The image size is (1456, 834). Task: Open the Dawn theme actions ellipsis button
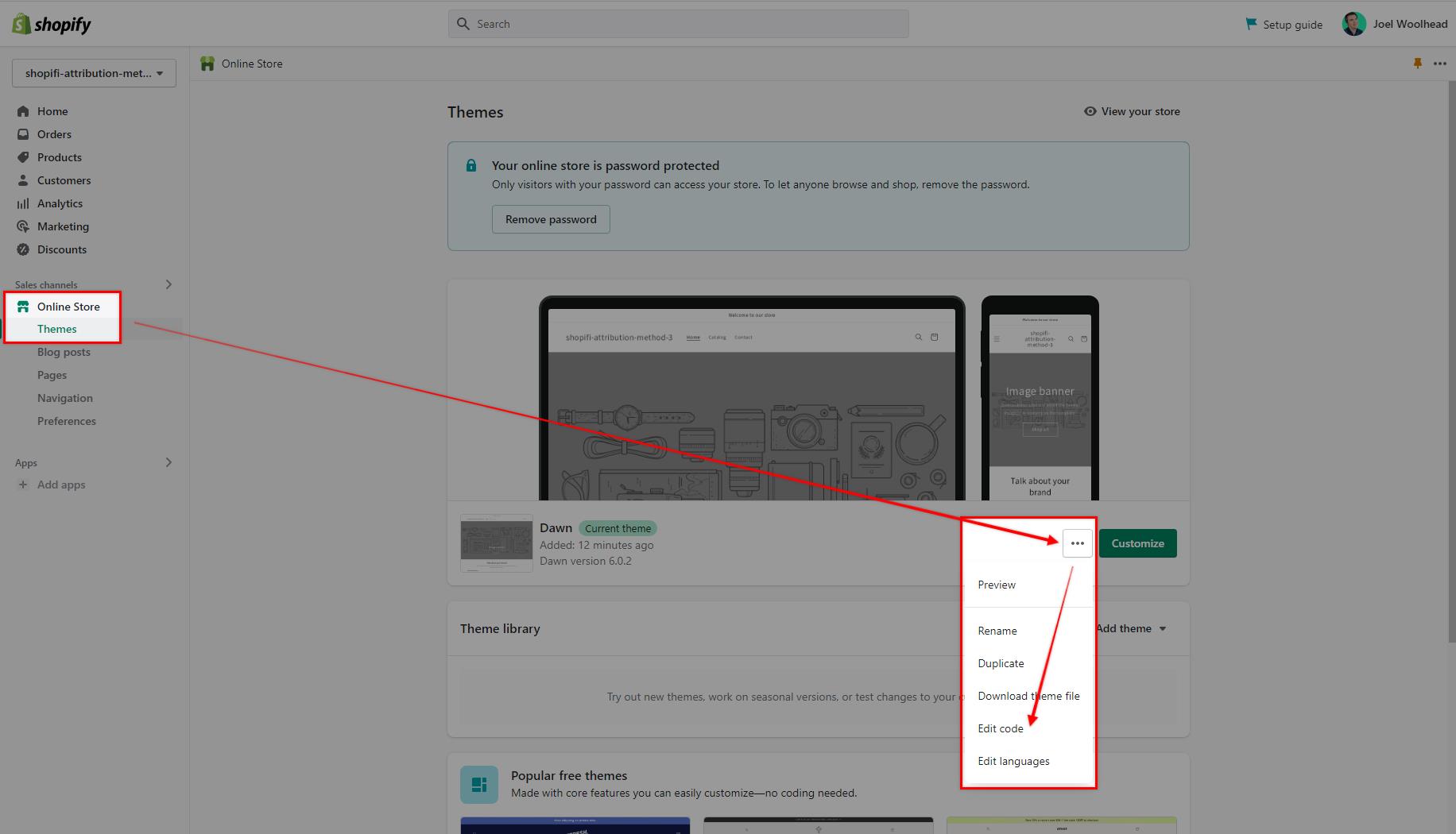click(1078, 543)
